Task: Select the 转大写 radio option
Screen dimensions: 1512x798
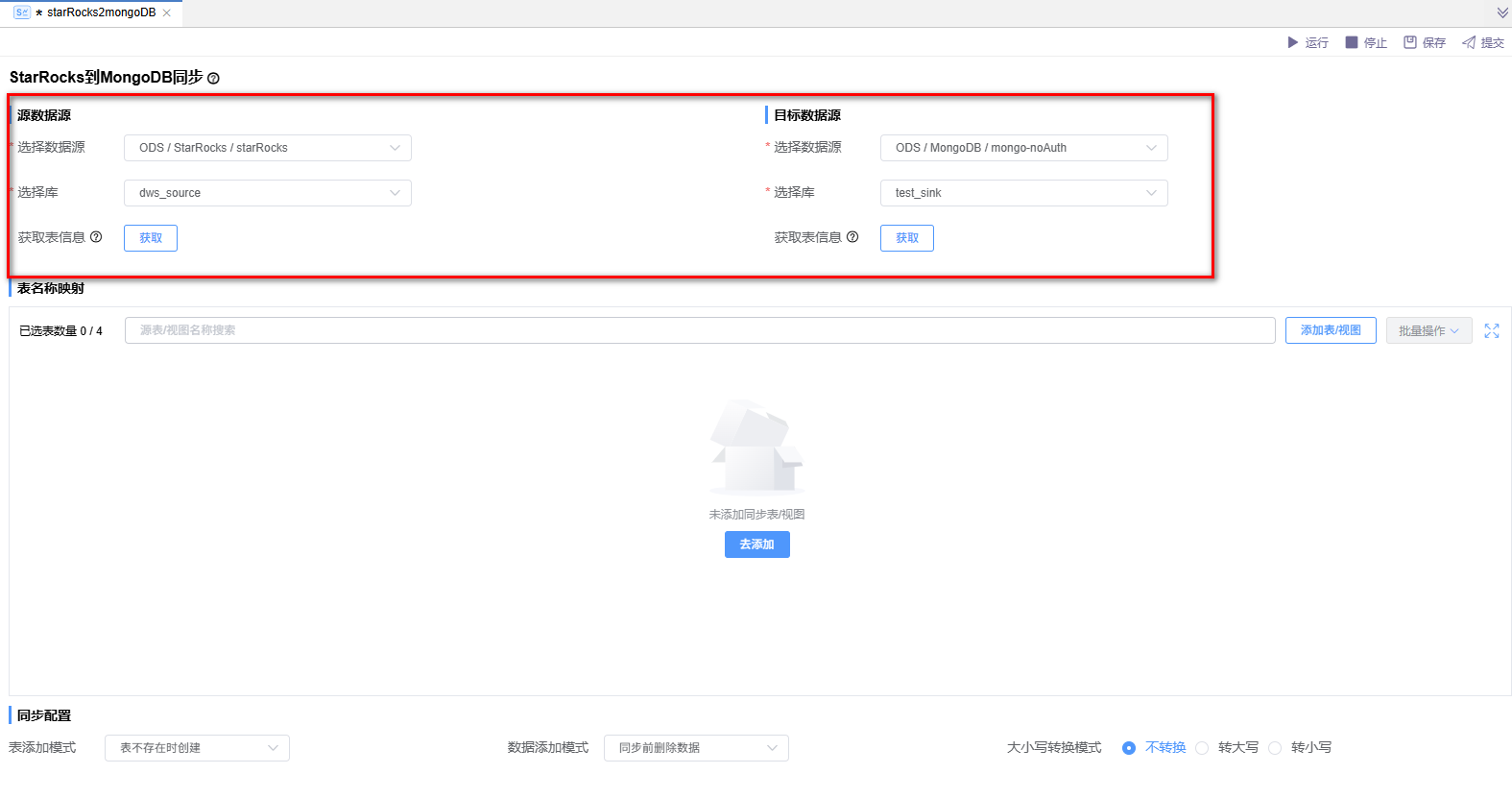Action: point(1202,748)
